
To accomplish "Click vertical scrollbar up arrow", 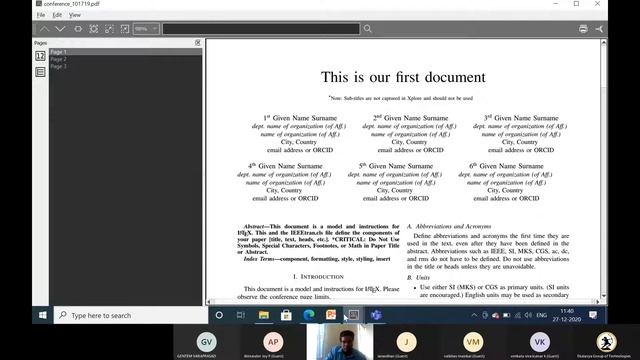I will point(604,42).
